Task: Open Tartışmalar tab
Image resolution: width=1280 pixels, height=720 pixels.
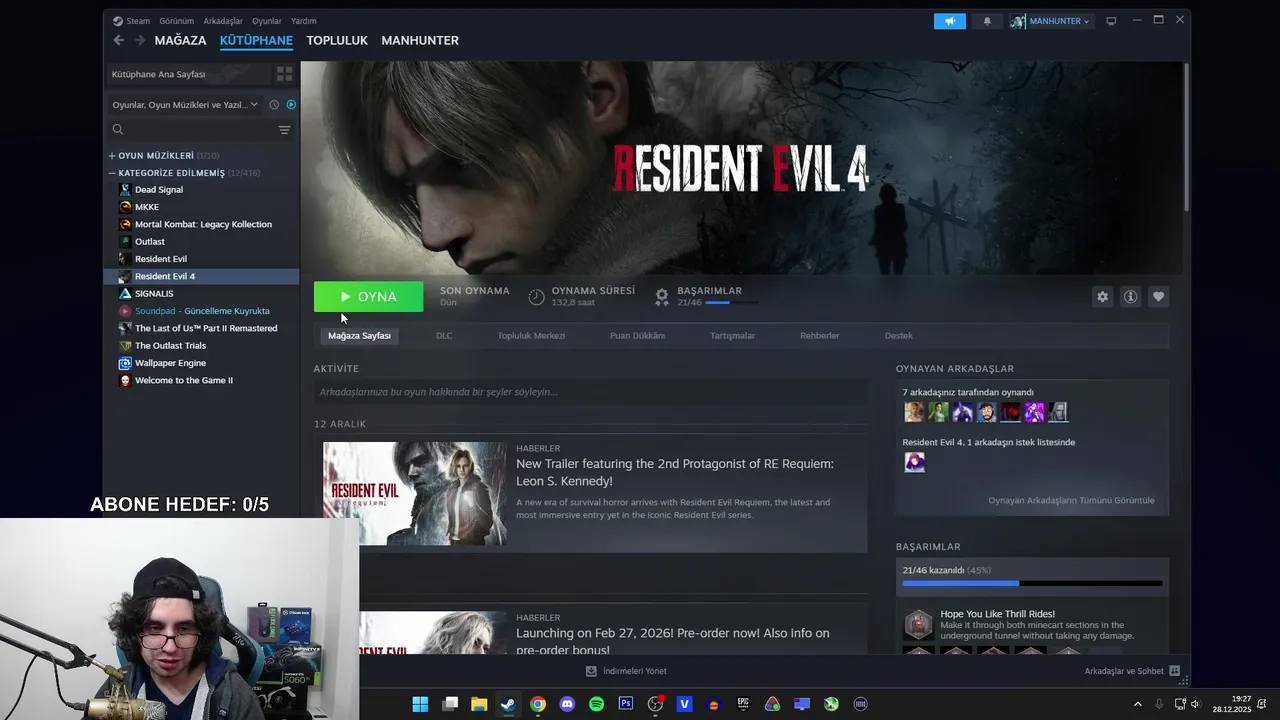Action: [733, 336]
